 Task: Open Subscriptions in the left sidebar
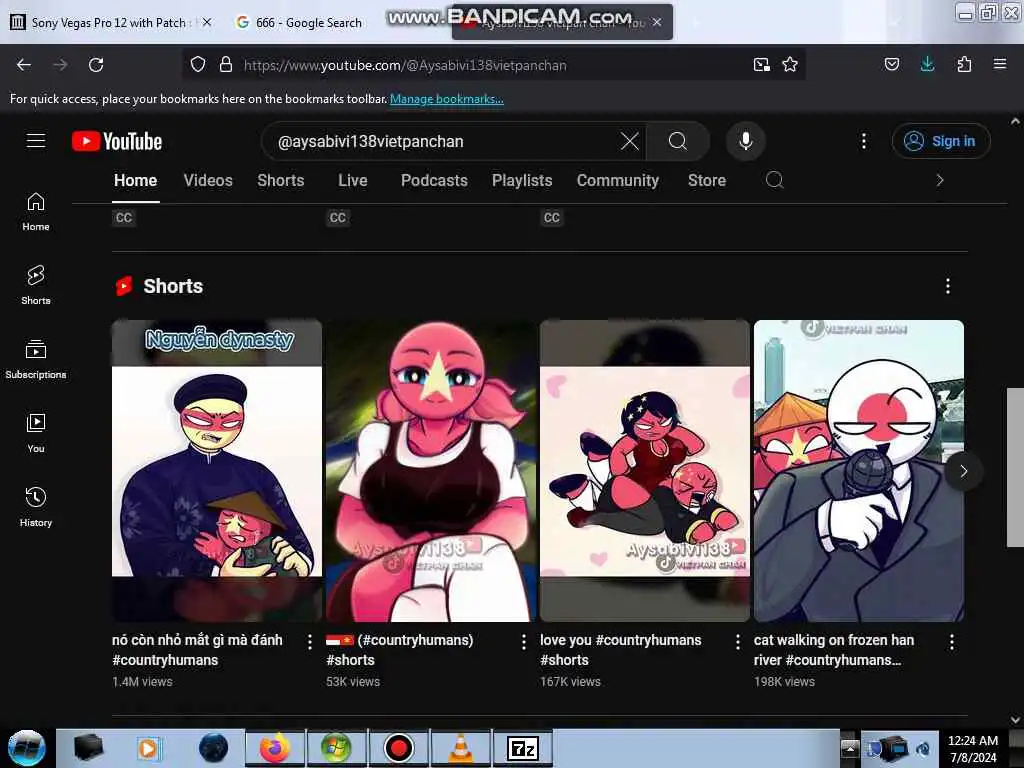pos(36,360)
